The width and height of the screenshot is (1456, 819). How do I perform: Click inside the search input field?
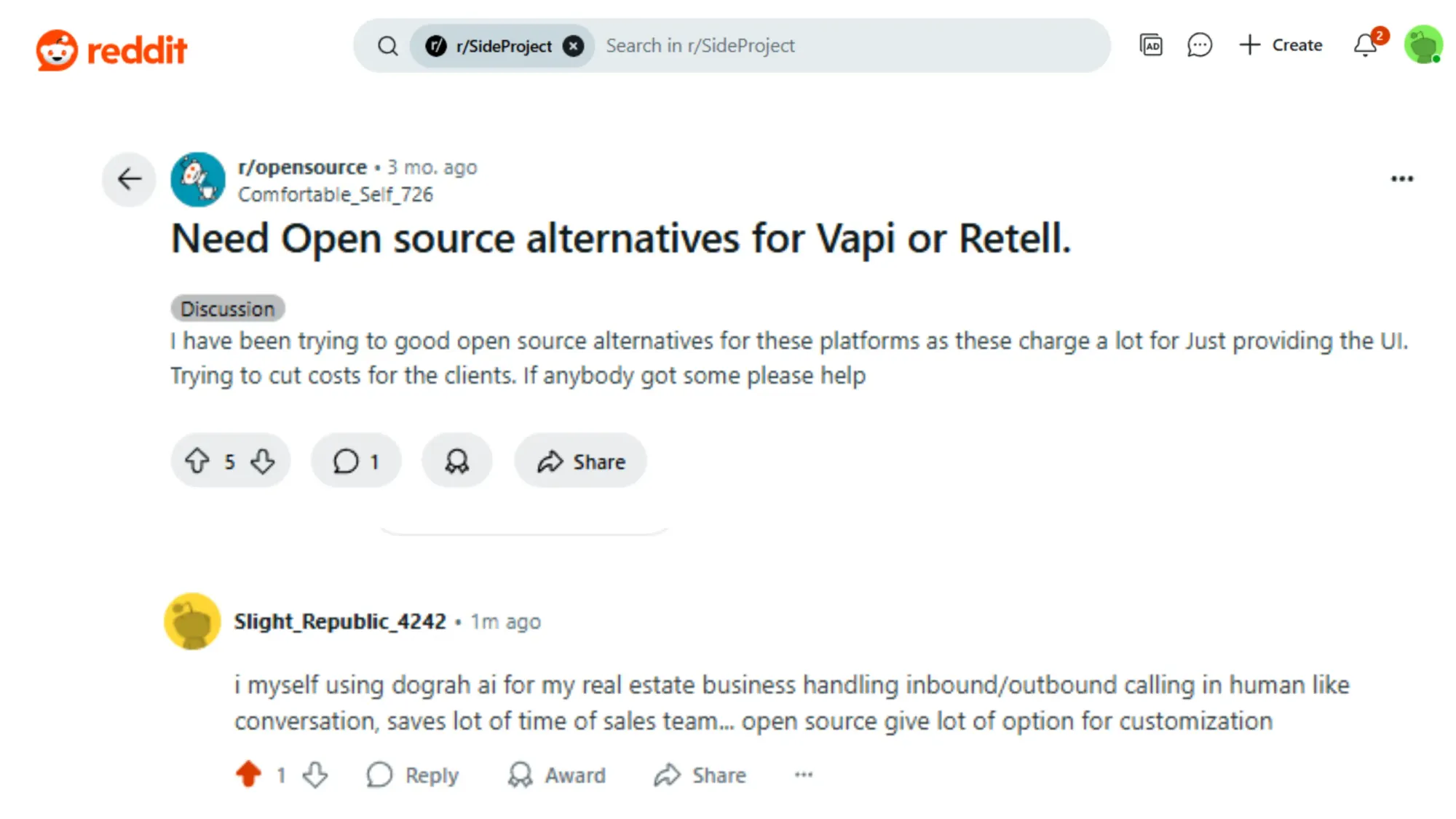pos(801,45)
